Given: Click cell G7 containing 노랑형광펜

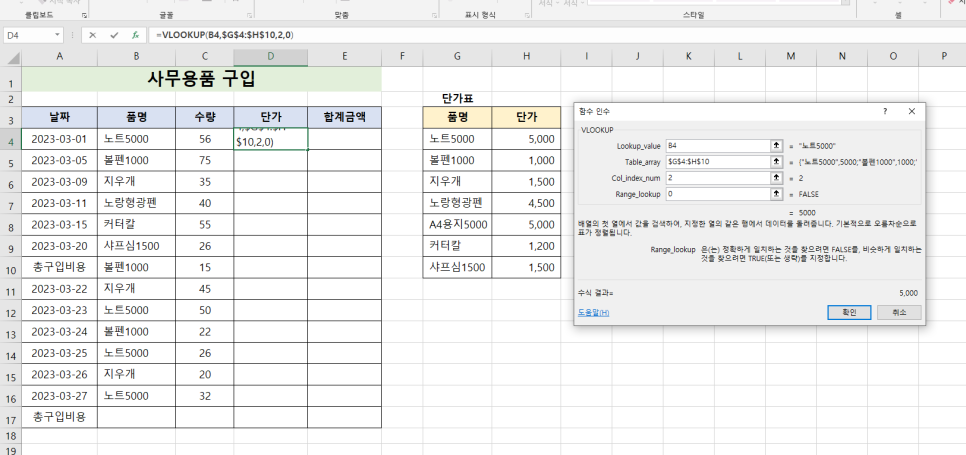Looking at the screenshot, I should point(457,203).
